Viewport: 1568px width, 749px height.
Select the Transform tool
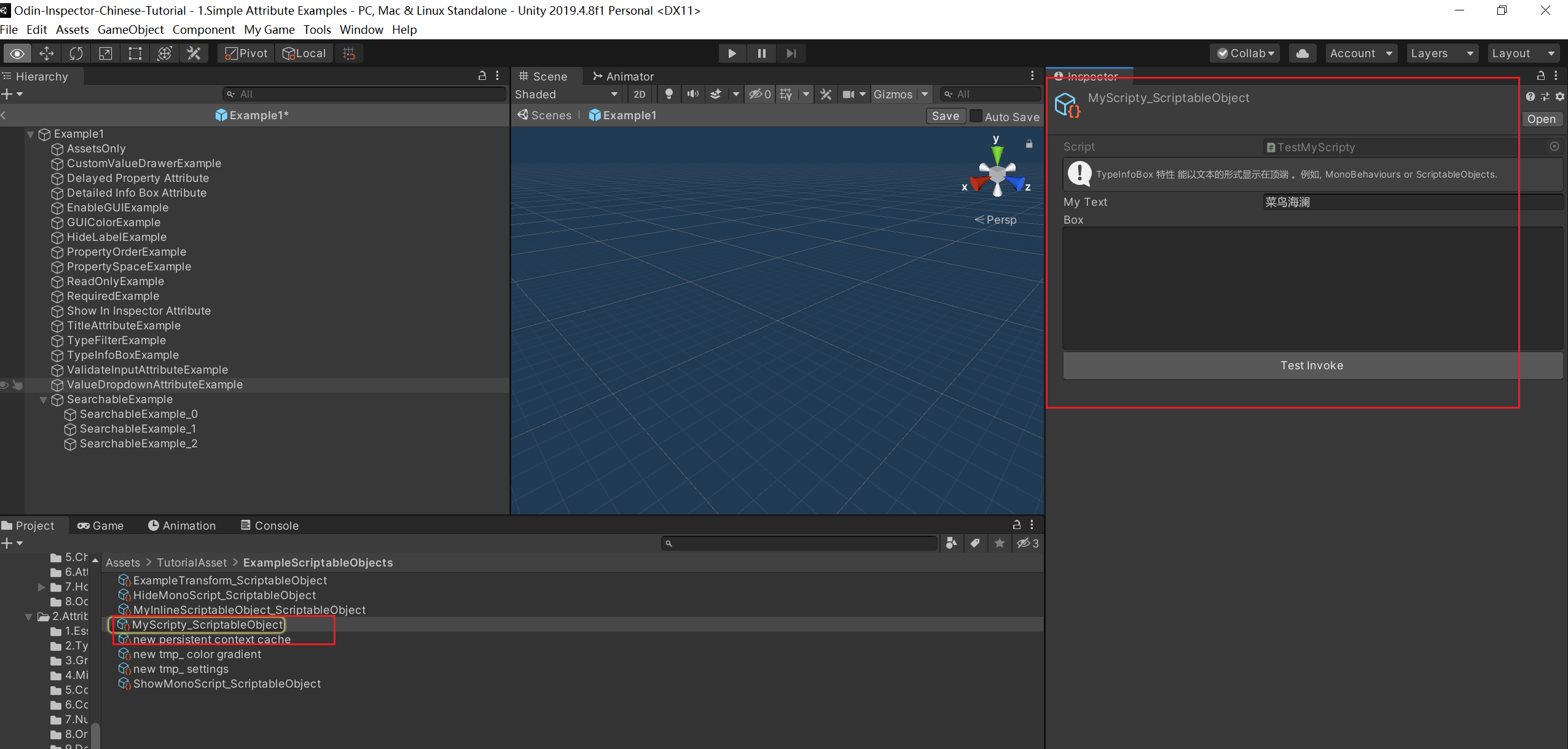165,53
